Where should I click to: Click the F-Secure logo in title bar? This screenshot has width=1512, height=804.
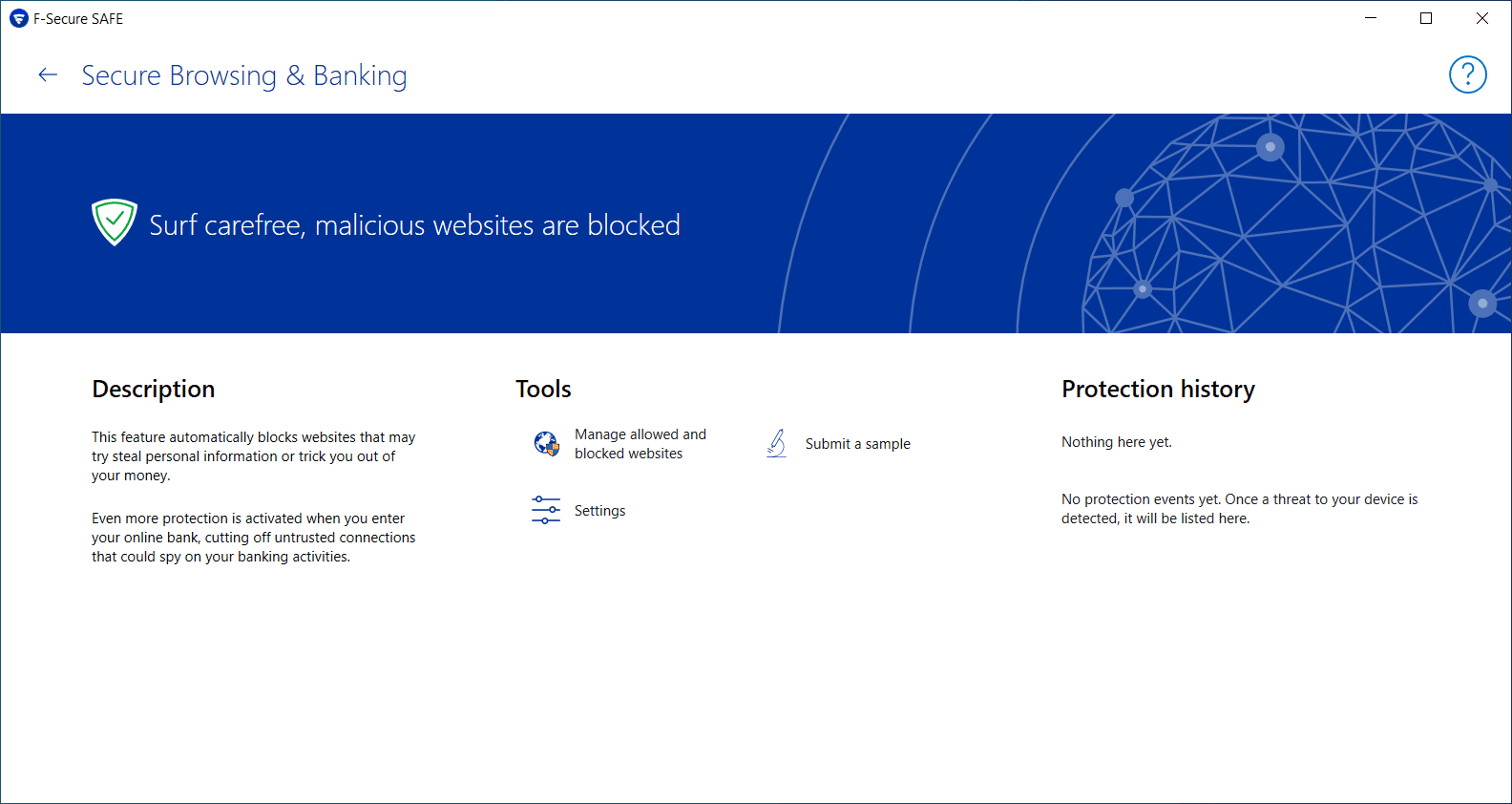18,18
